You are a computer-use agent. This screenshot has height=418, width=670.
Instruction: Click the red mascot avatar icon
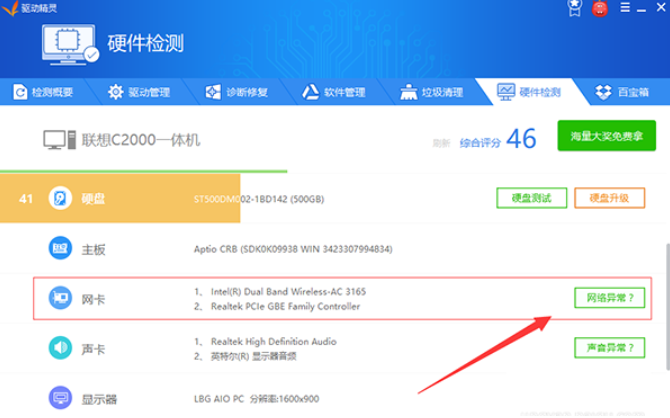click(600, 8)
